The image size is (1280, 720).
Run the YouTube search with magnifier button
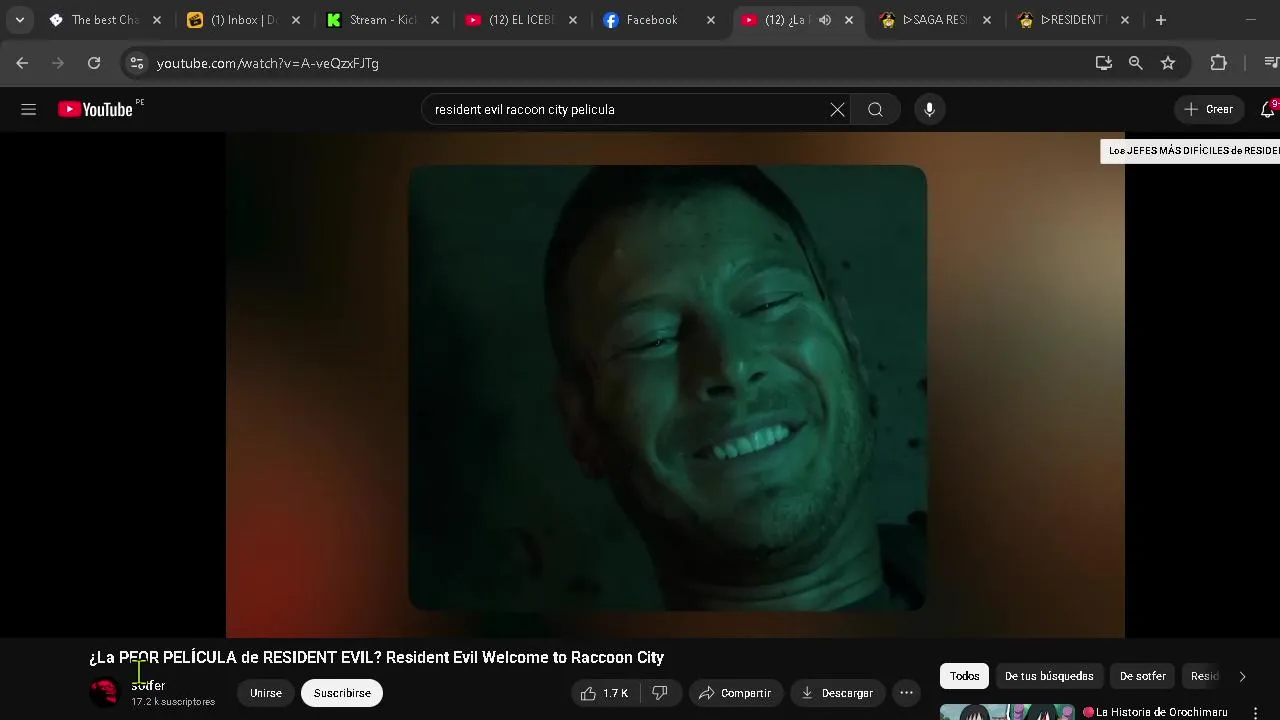[x=875, y=109]
